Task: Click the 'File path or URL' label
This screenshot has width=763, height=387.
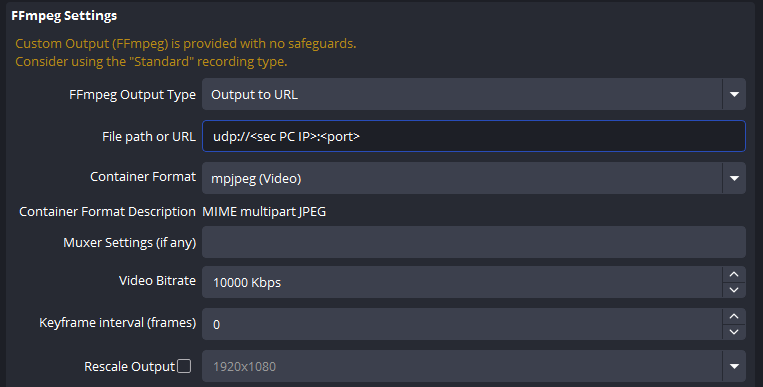Action: [x=149, y=137]
